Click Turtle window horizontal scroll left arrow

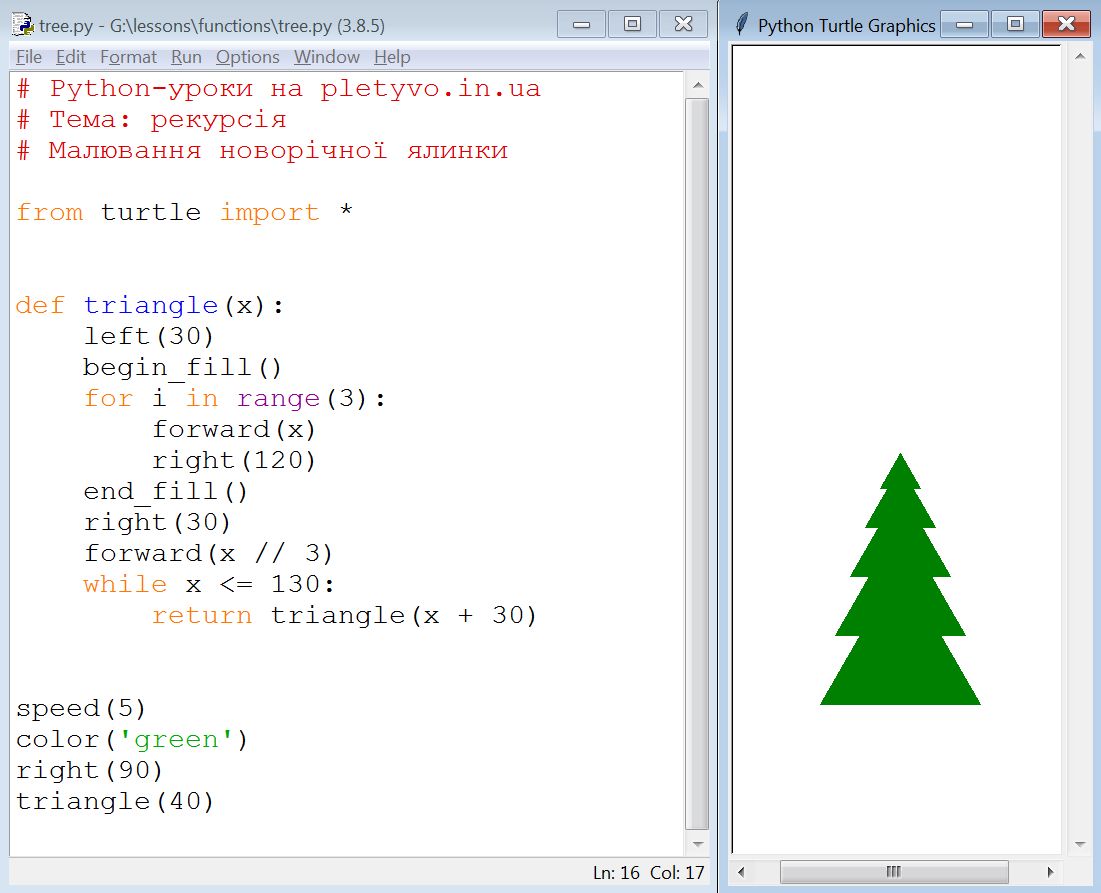(741, 872)
